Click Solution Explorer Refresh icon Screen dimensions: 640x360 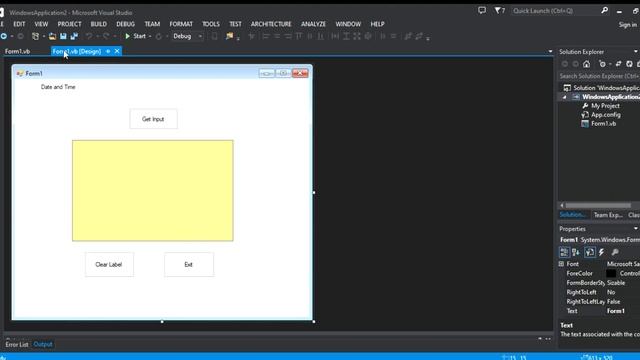pyautogui.click(x=629, y=64)
